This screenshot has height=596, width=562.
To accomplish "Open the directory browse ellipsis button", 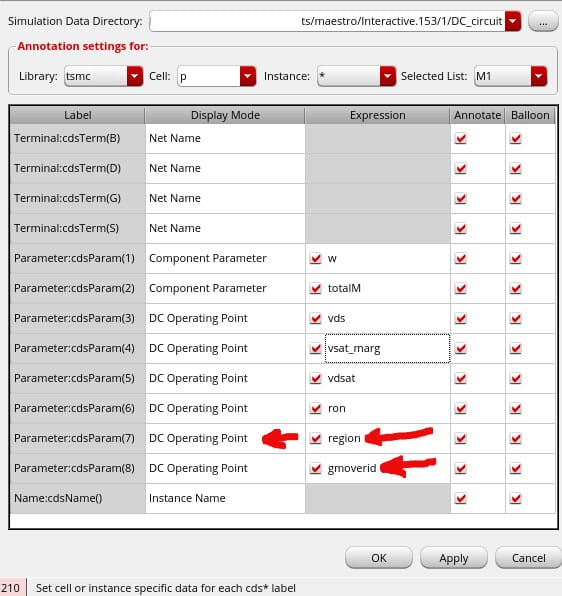I will point(543,22).
